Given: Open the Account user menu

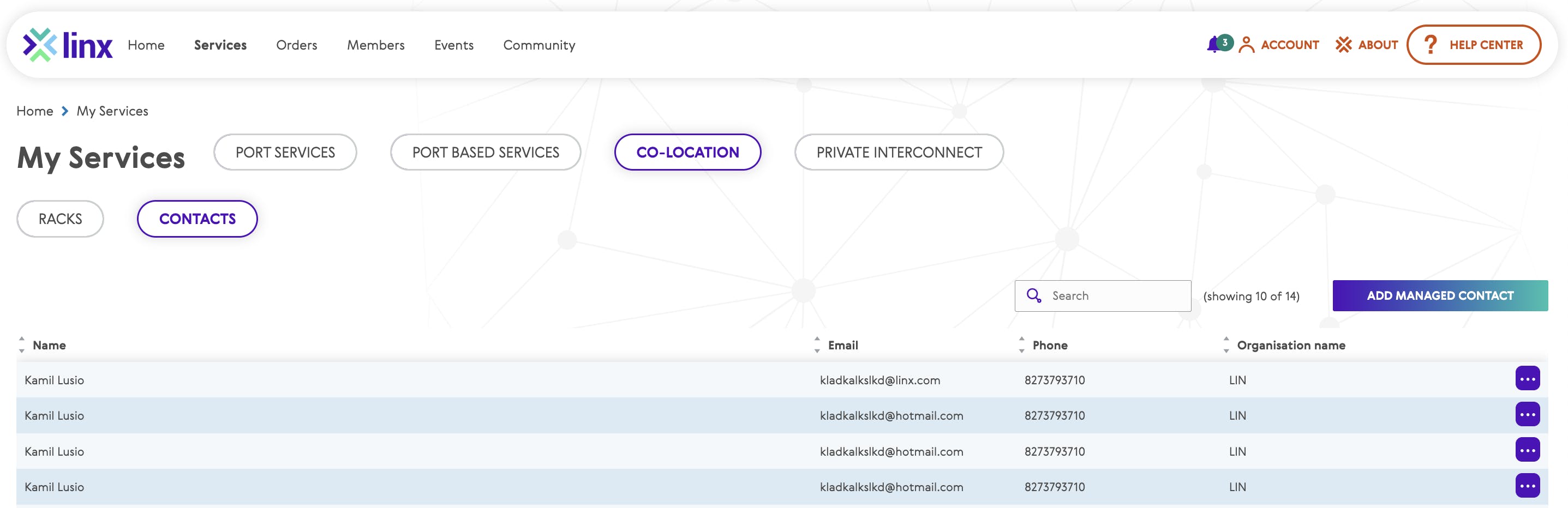Looking at the screenshot, I should [1279, 45].
